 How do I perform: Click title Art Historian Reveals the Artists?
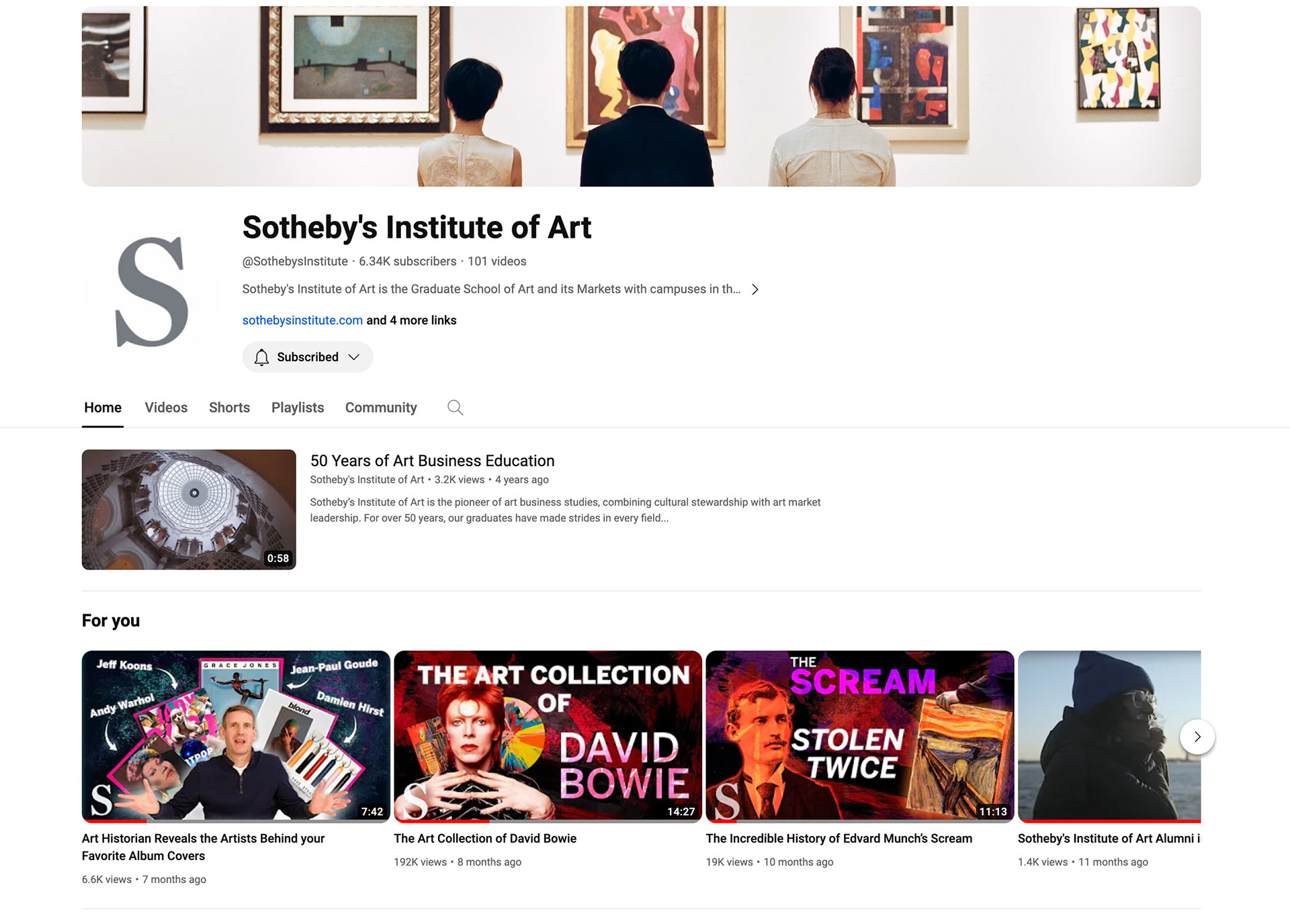pos(203,847)
